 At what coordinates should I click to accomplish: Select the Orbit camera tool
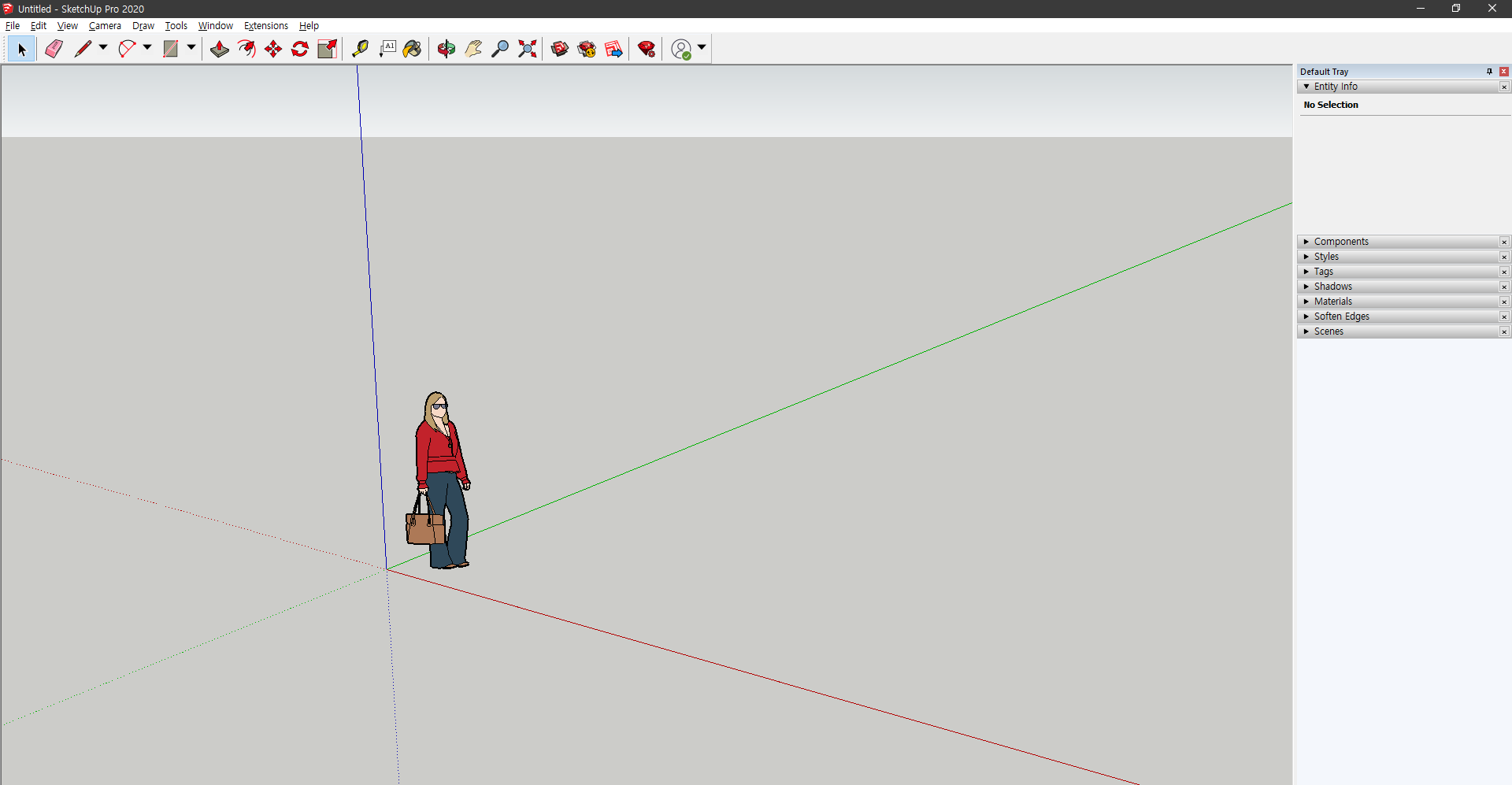click(x=447, y=49)
